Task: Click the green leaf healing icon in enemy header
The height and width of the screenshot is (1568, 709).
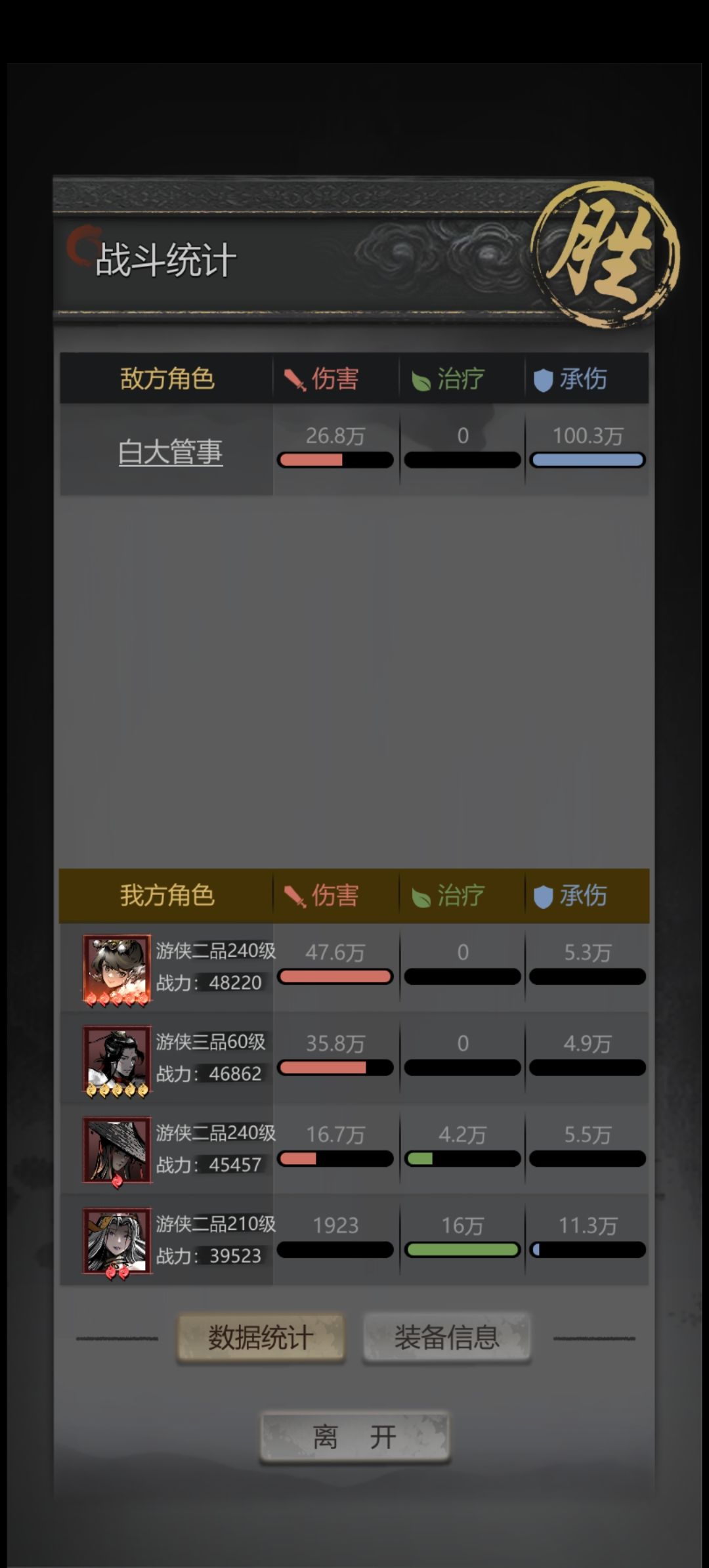Action: click(421, 380)
